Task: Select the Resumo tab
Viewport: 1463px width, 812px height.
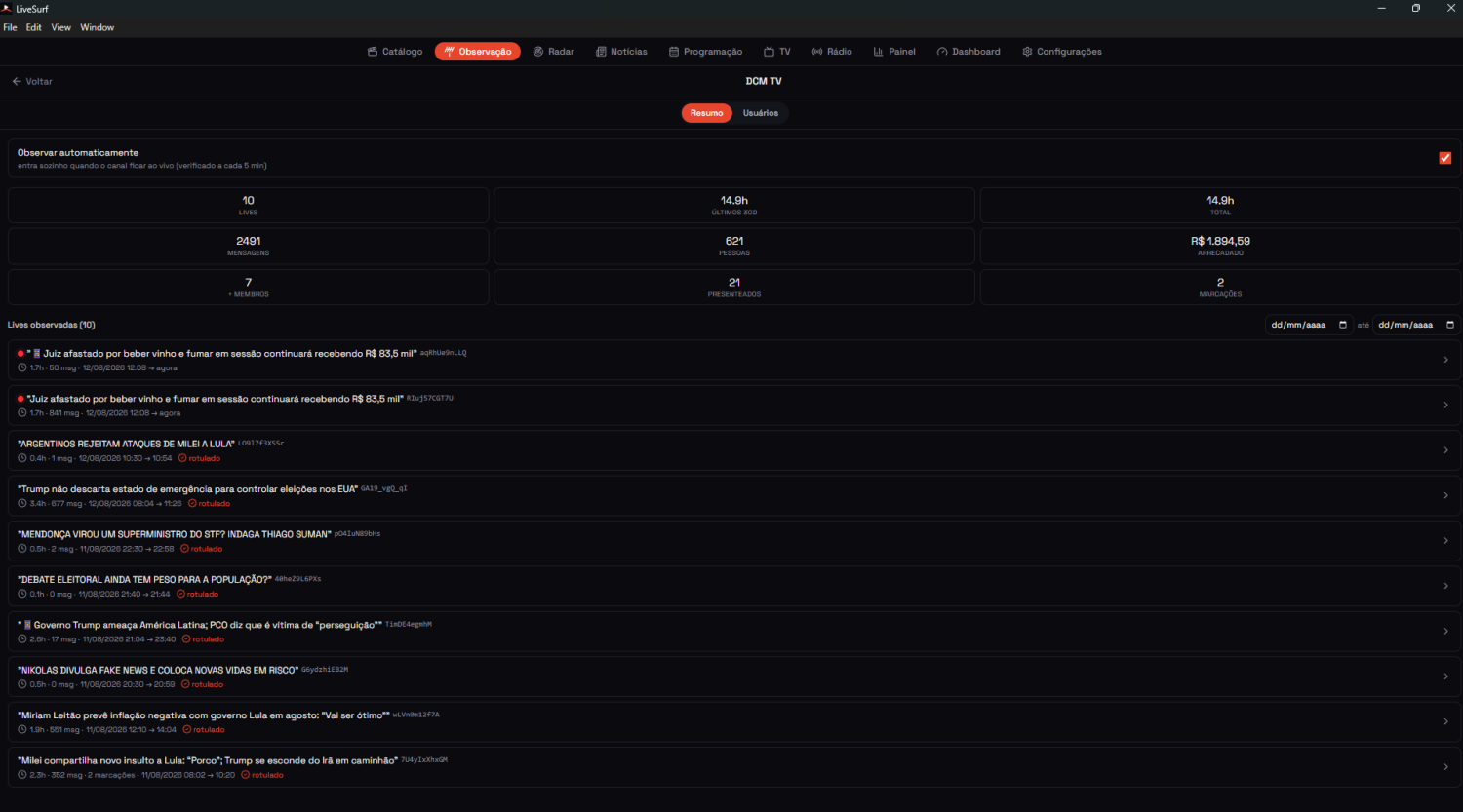Action: 707,113
